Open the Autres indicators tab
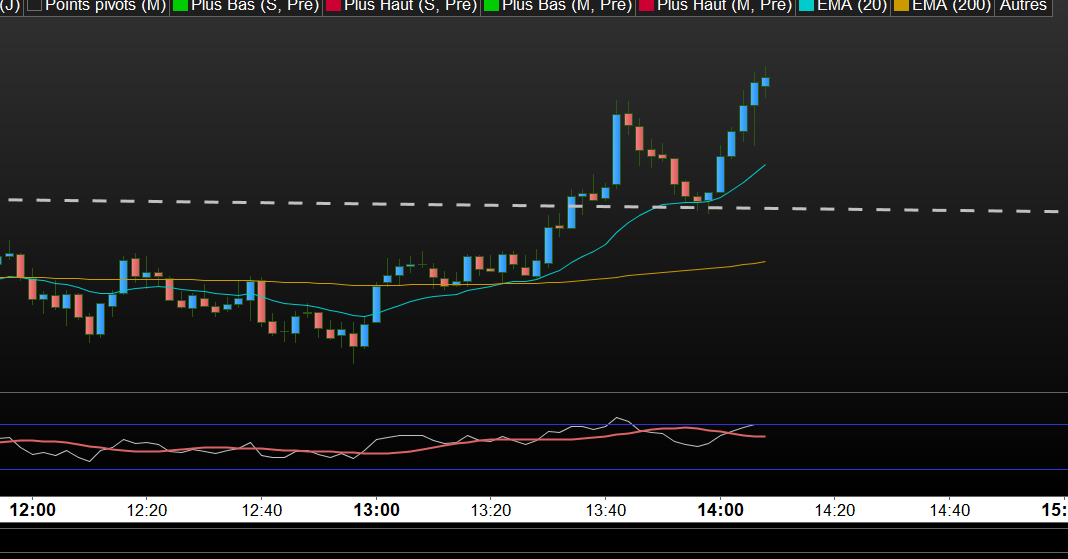1068x559 pixels. tap(1023, 5)
